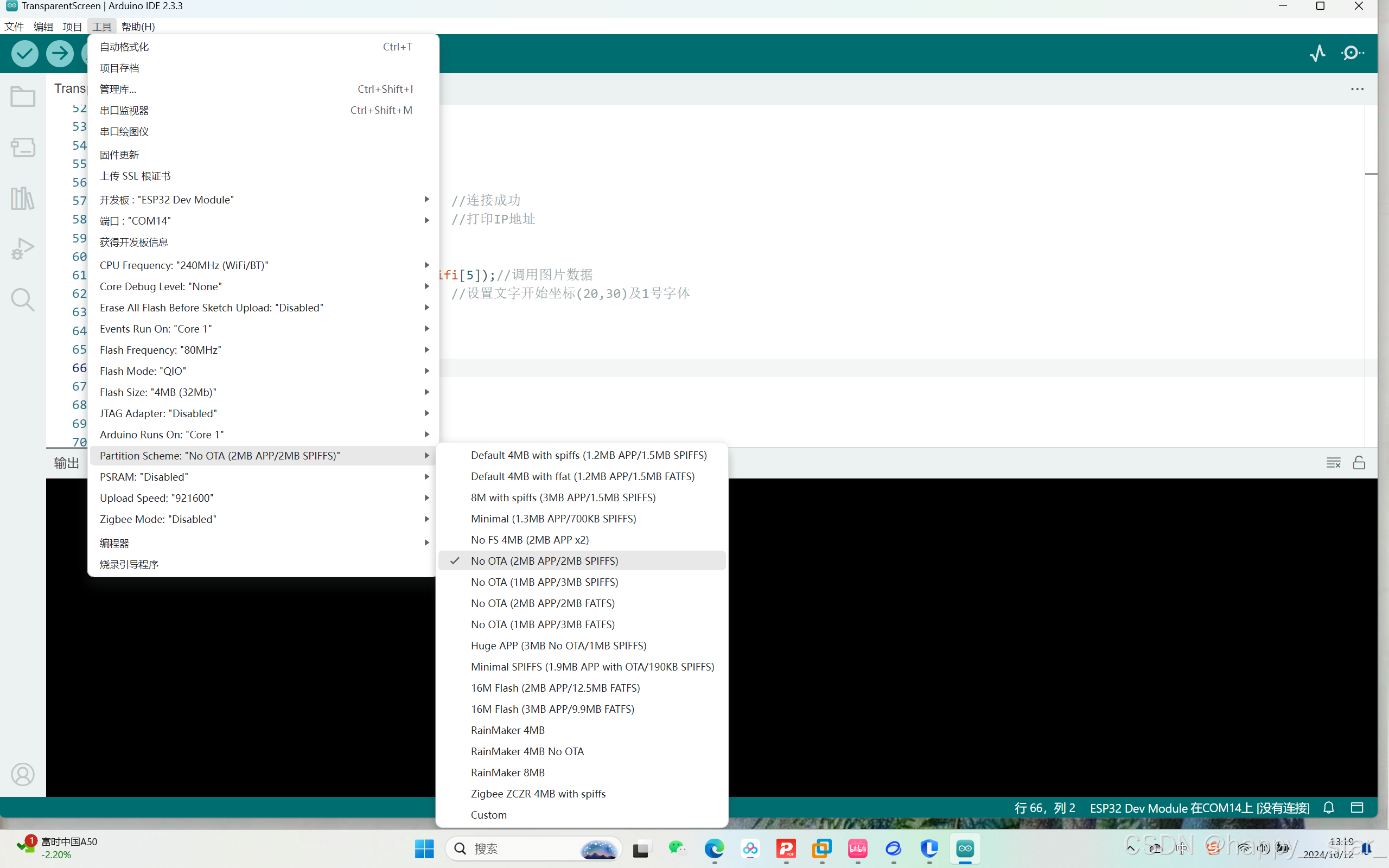Open the Serial Monitor icon top right

pyautogui.click(x=1352, y=52)
